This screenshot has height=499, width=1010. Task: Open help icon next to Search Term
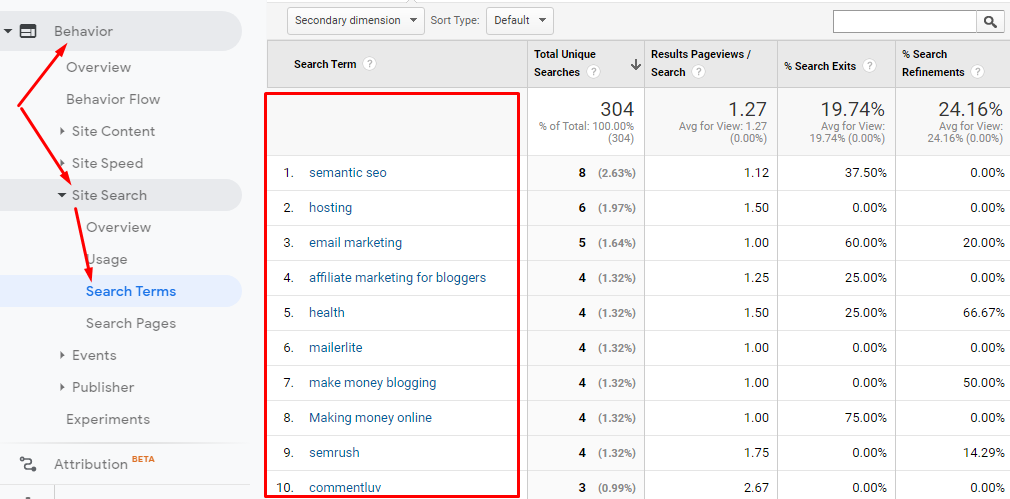tap(369, 64)
